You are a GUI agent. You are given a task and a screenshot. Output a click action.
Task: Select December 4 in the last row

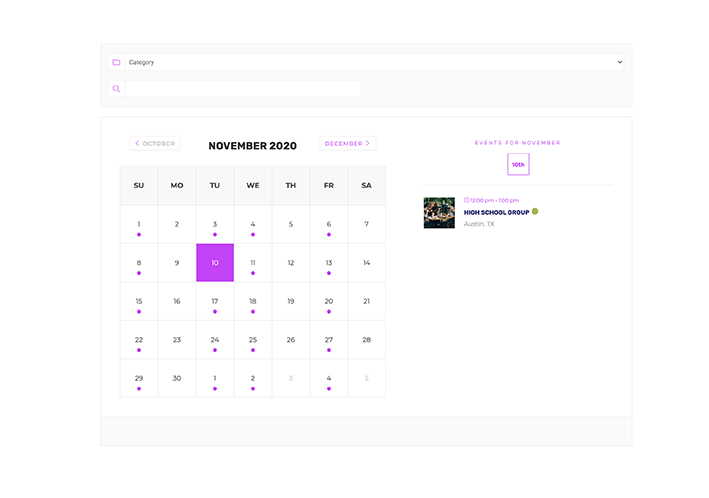coord(329,378)
